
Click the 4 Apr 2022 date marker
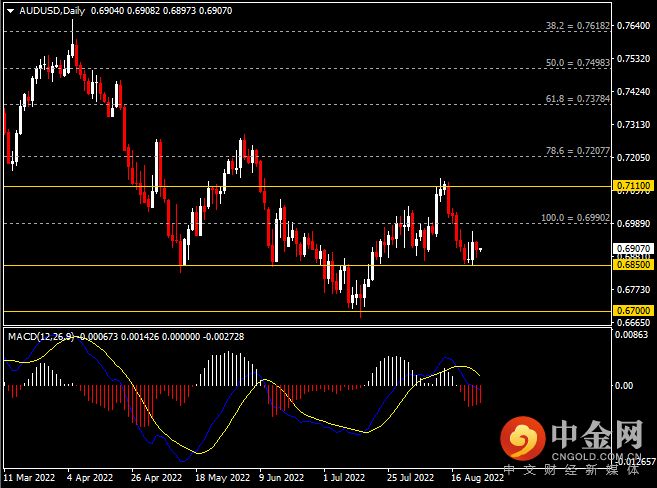(x=90, y=478)
